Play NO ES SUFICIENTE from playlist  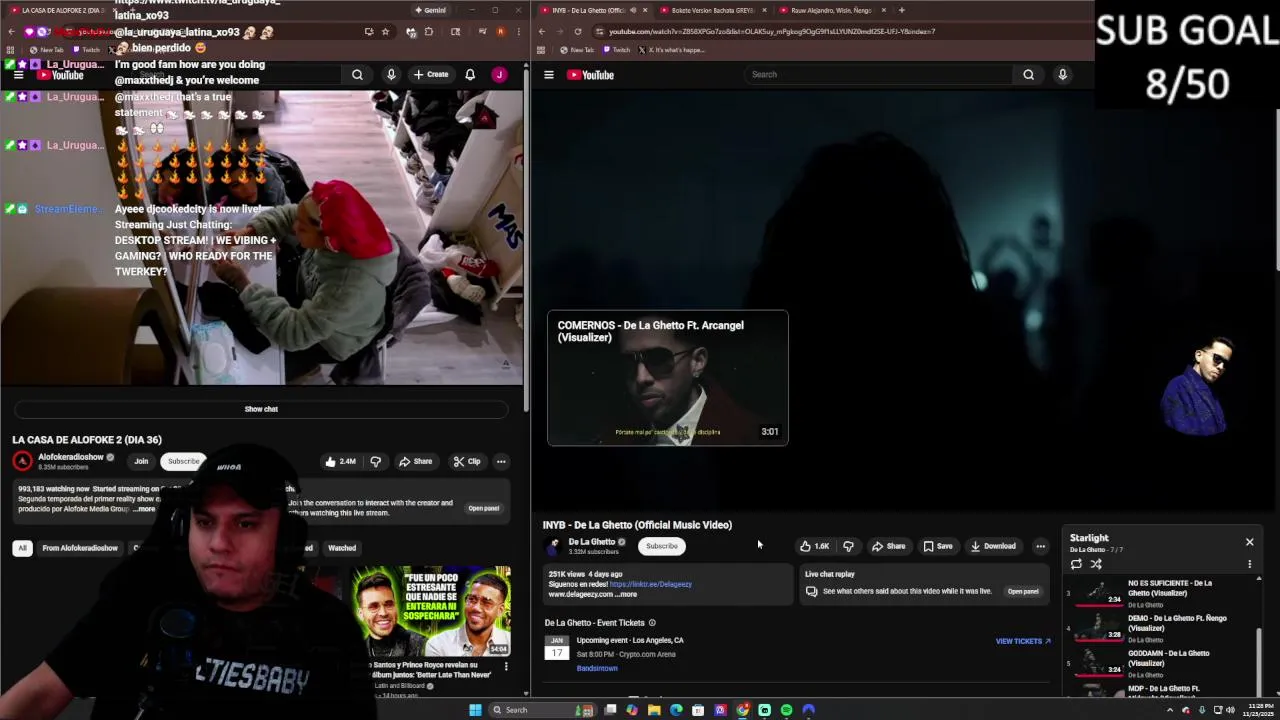(x=1160, y=593)
